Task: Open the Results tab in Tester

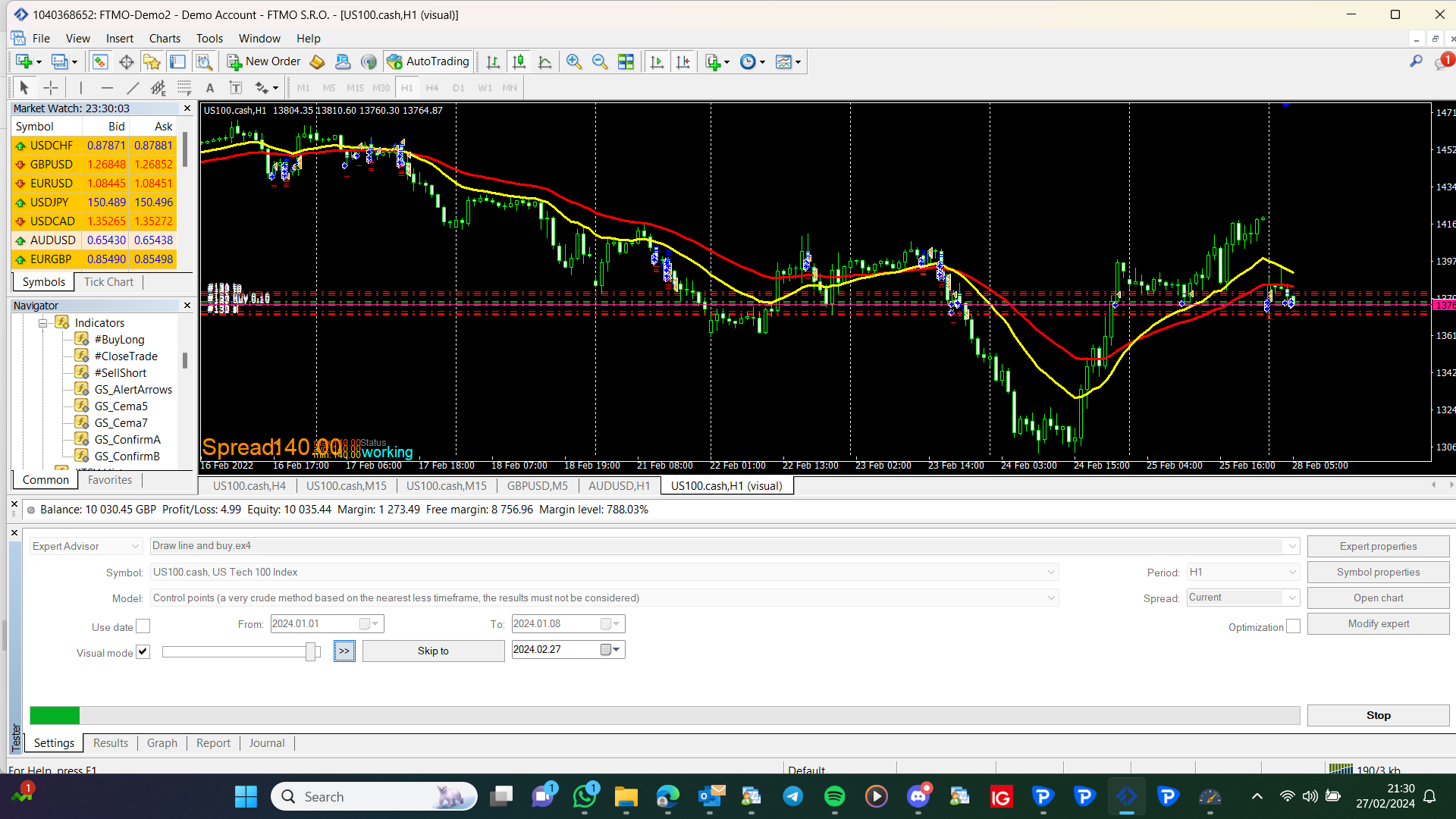Action: [x=111, y=743]
